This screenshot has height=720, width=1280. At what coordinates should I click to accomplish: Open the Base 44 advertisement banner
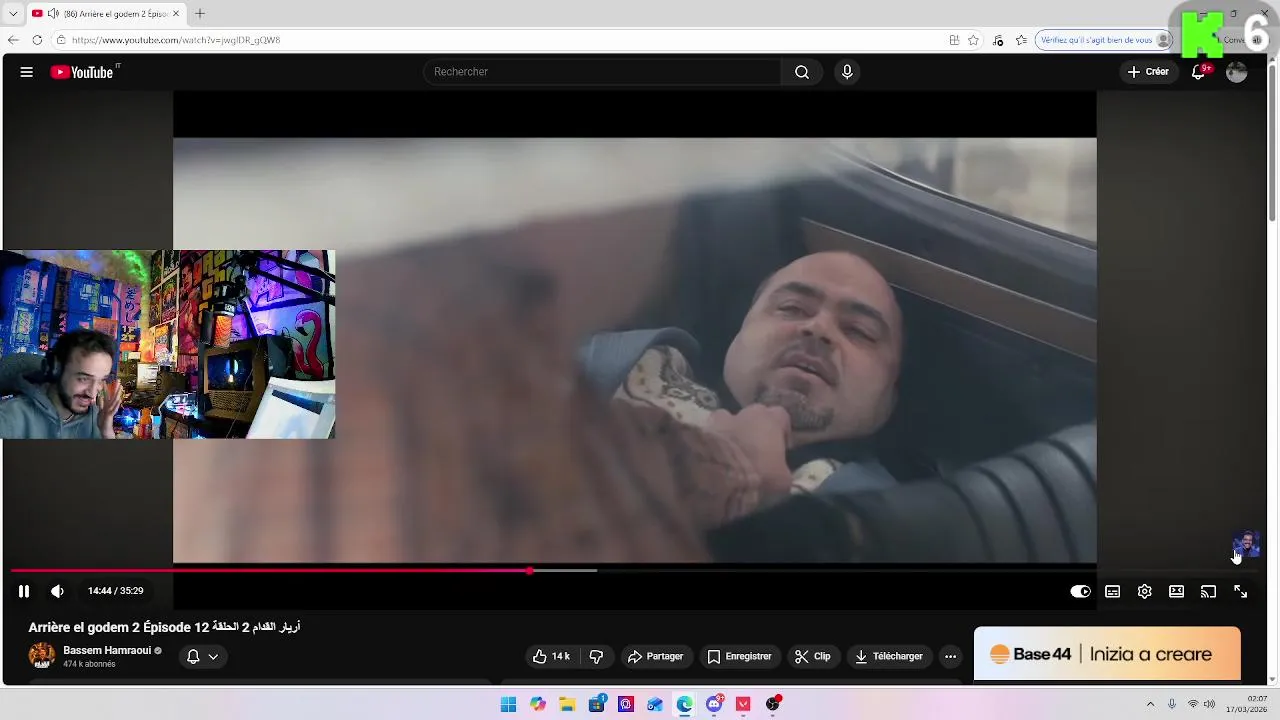click(x=1107, y=654)
